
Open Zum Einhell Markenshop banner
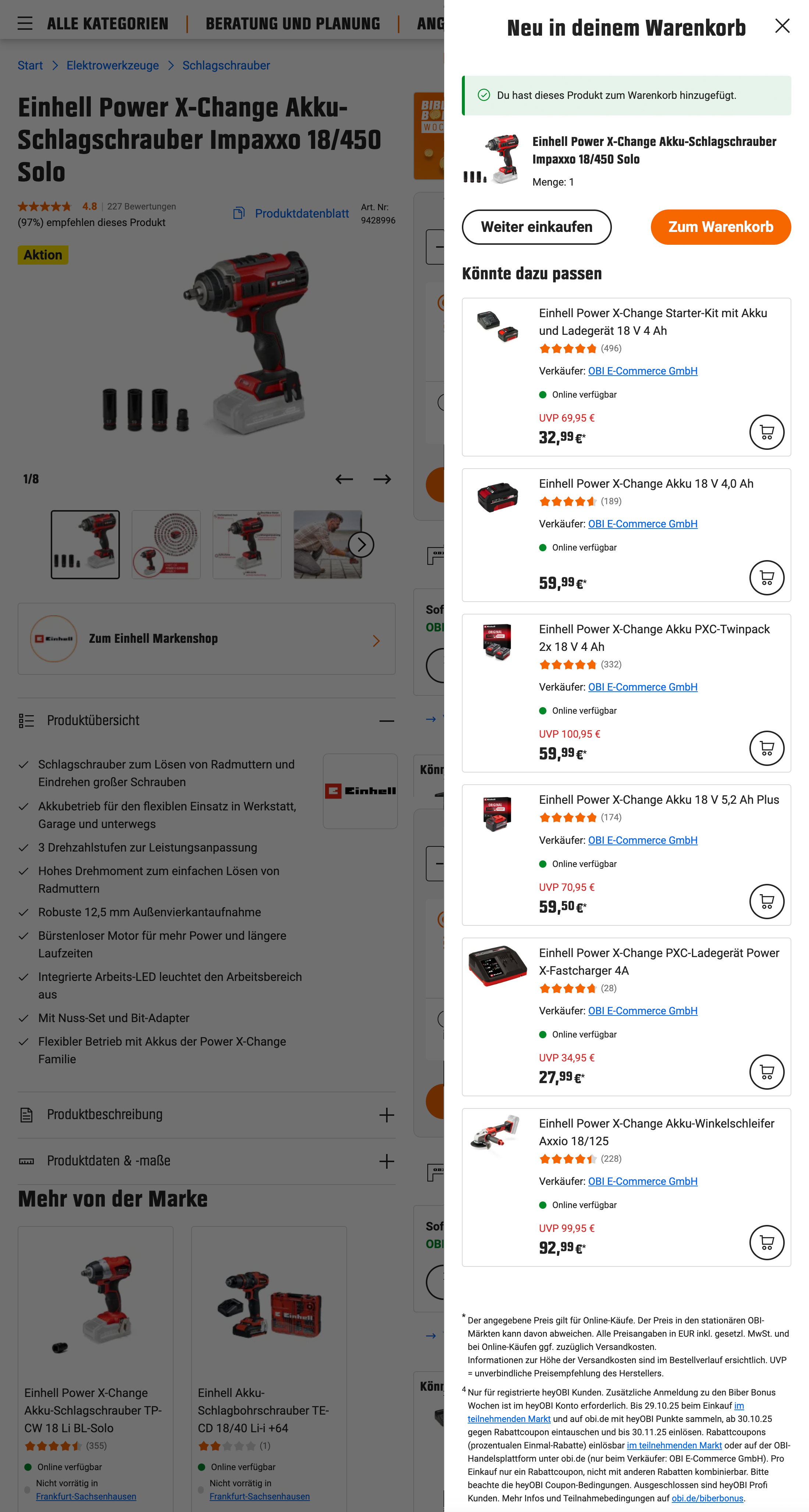click(206, 639)
